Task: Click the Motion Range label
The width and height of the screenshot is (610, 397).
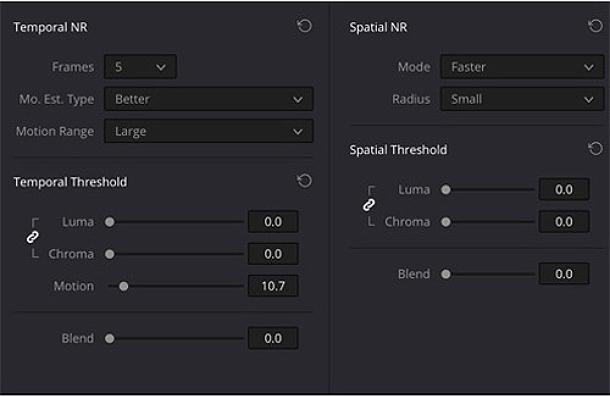Action: point(55,132)
